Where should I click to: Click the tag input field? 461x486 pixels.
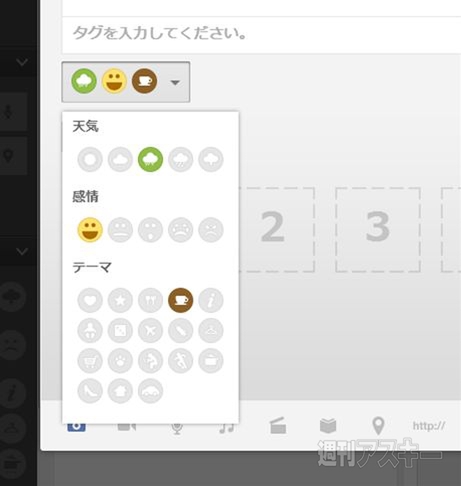click(261, 34)
